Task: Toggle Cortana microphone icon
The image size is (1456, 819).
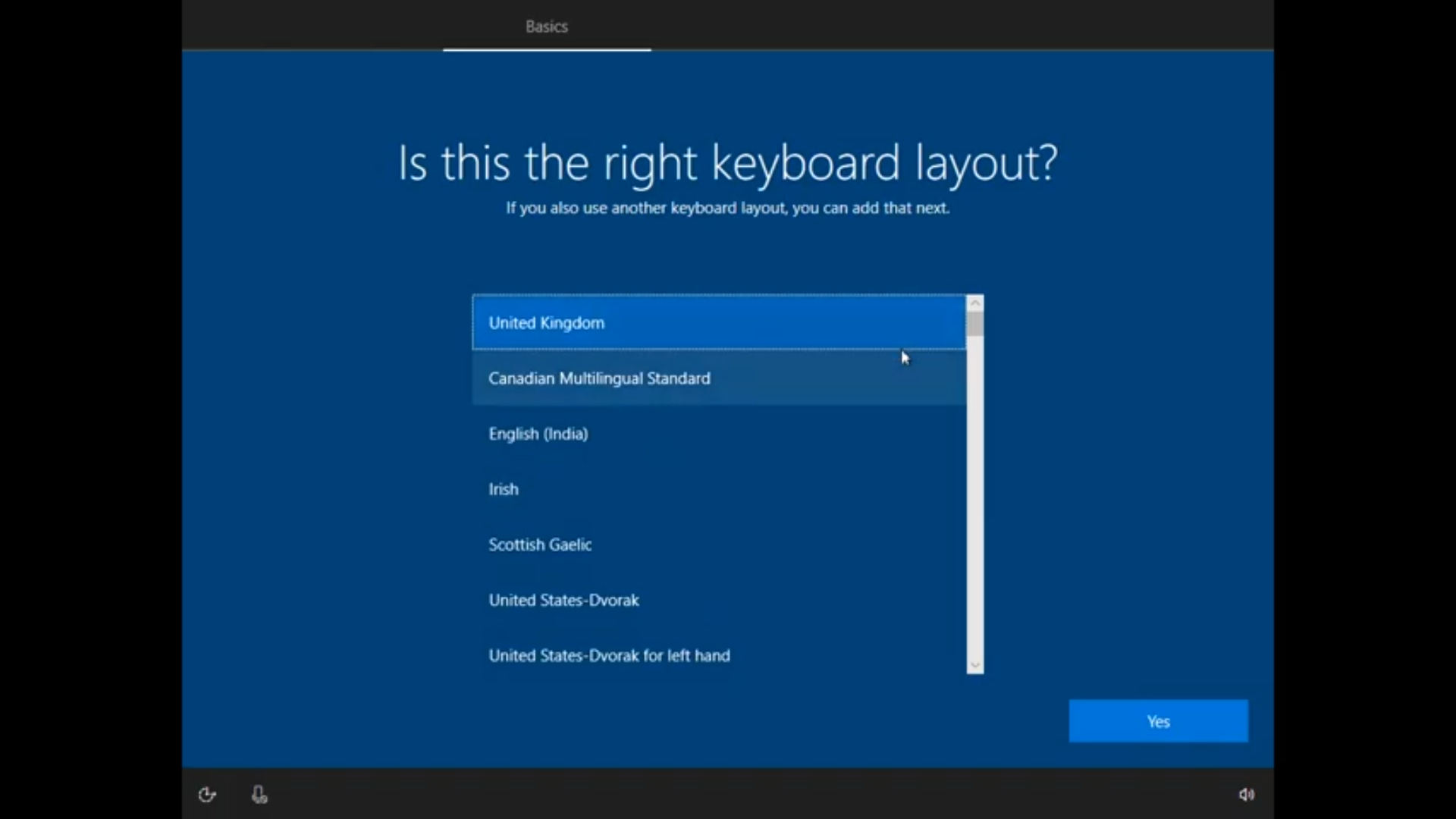Action: click(x=259, y=795)
